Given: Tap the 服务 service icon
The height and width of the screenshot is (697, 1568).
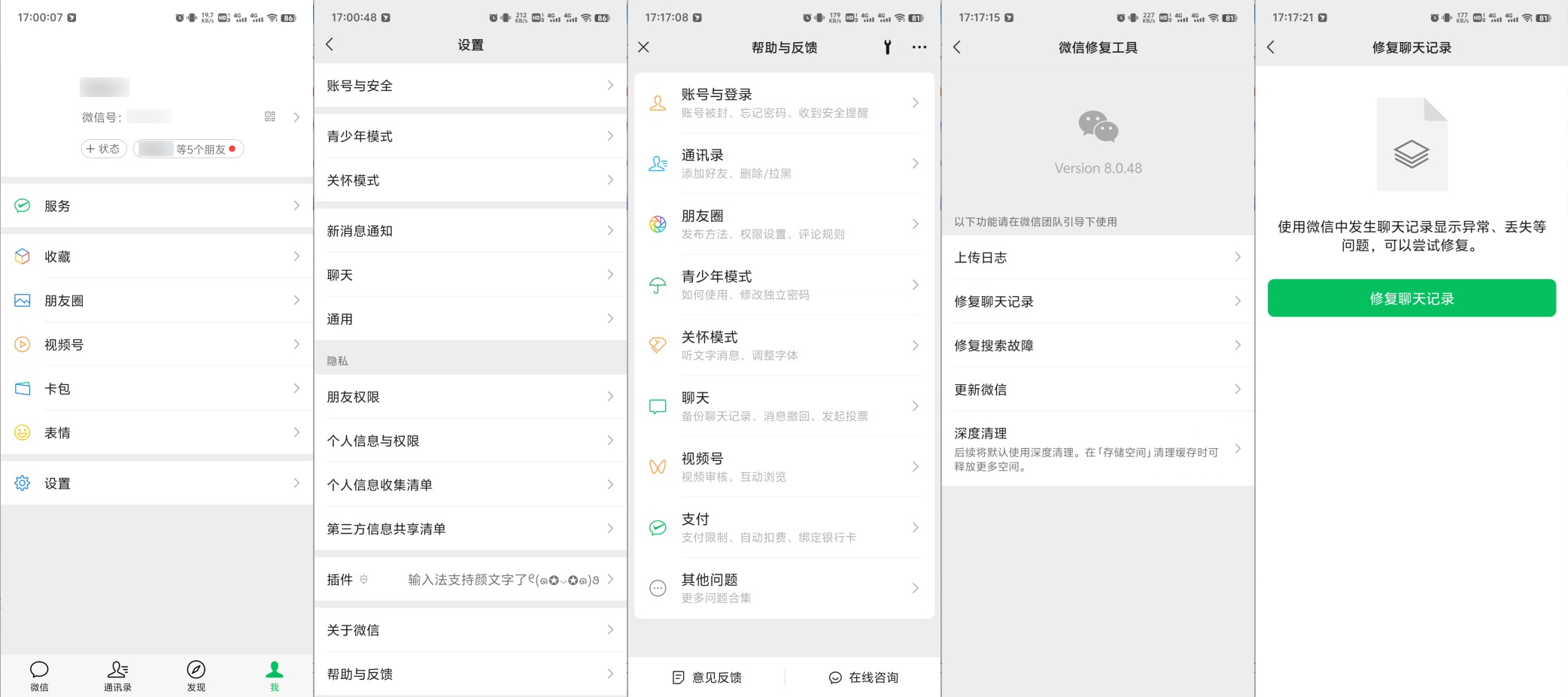Looking at the screenshot, I should tap(23, 206).
